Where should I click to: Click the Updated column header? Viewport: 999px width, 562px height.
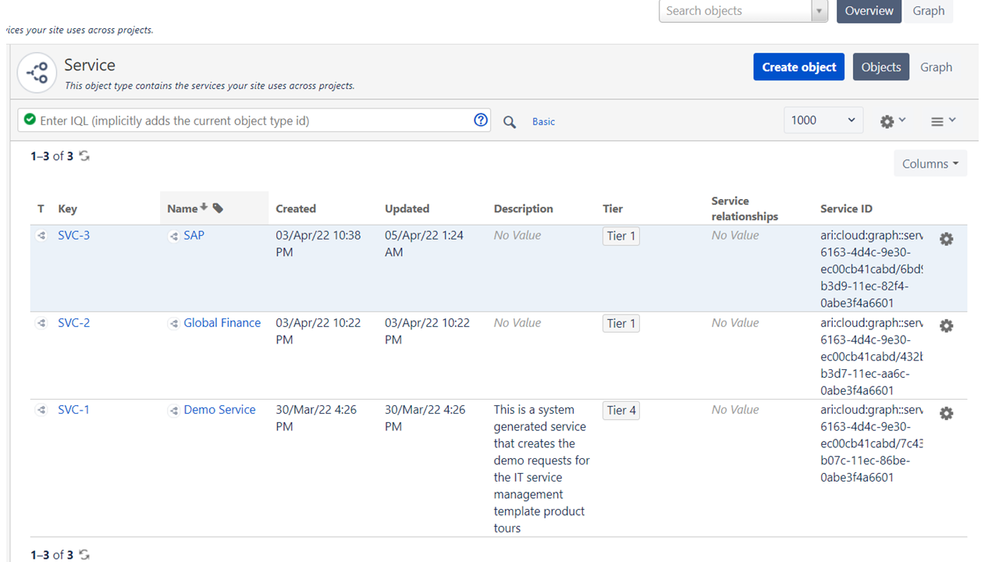[407, 208]
